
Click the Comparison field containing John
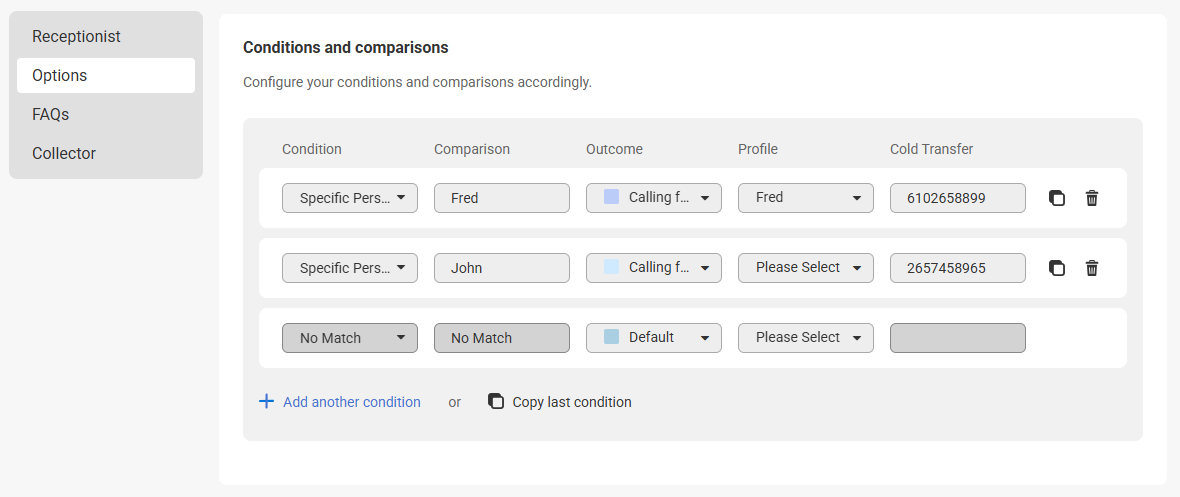pos(502,268)
